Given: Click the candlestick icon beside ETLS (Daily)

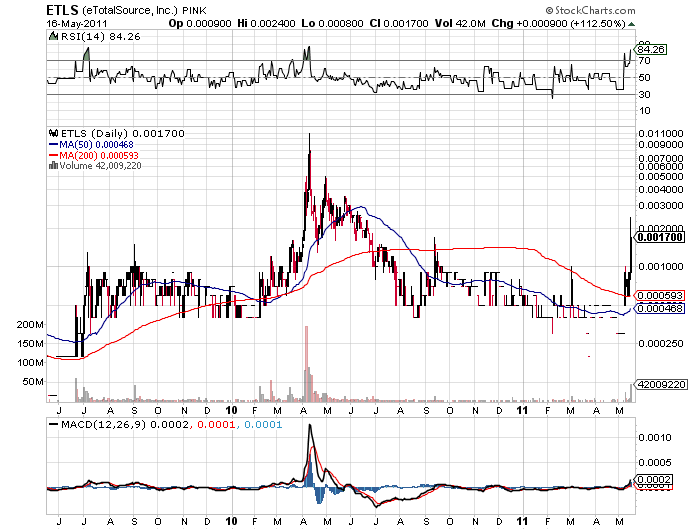Looking at the screenshot, I should [x=53, y=133].
